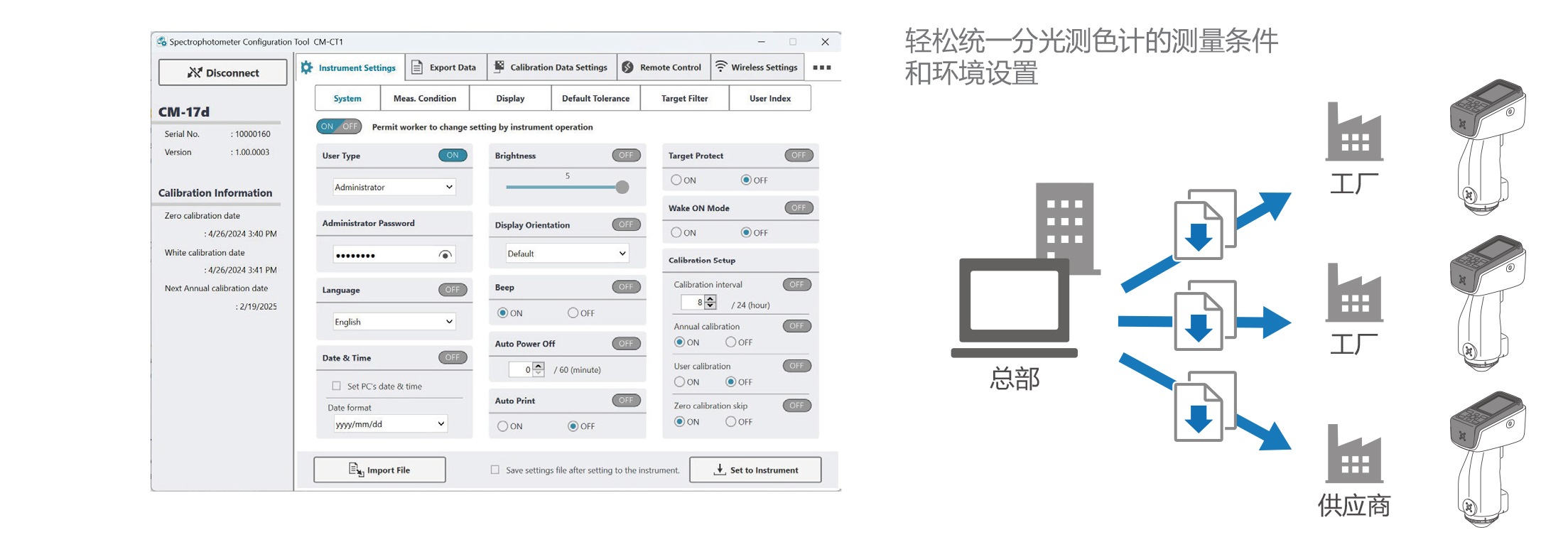The image size is (1568, 542).
Task: Click the Administrator Password input field
Action: 385,255
